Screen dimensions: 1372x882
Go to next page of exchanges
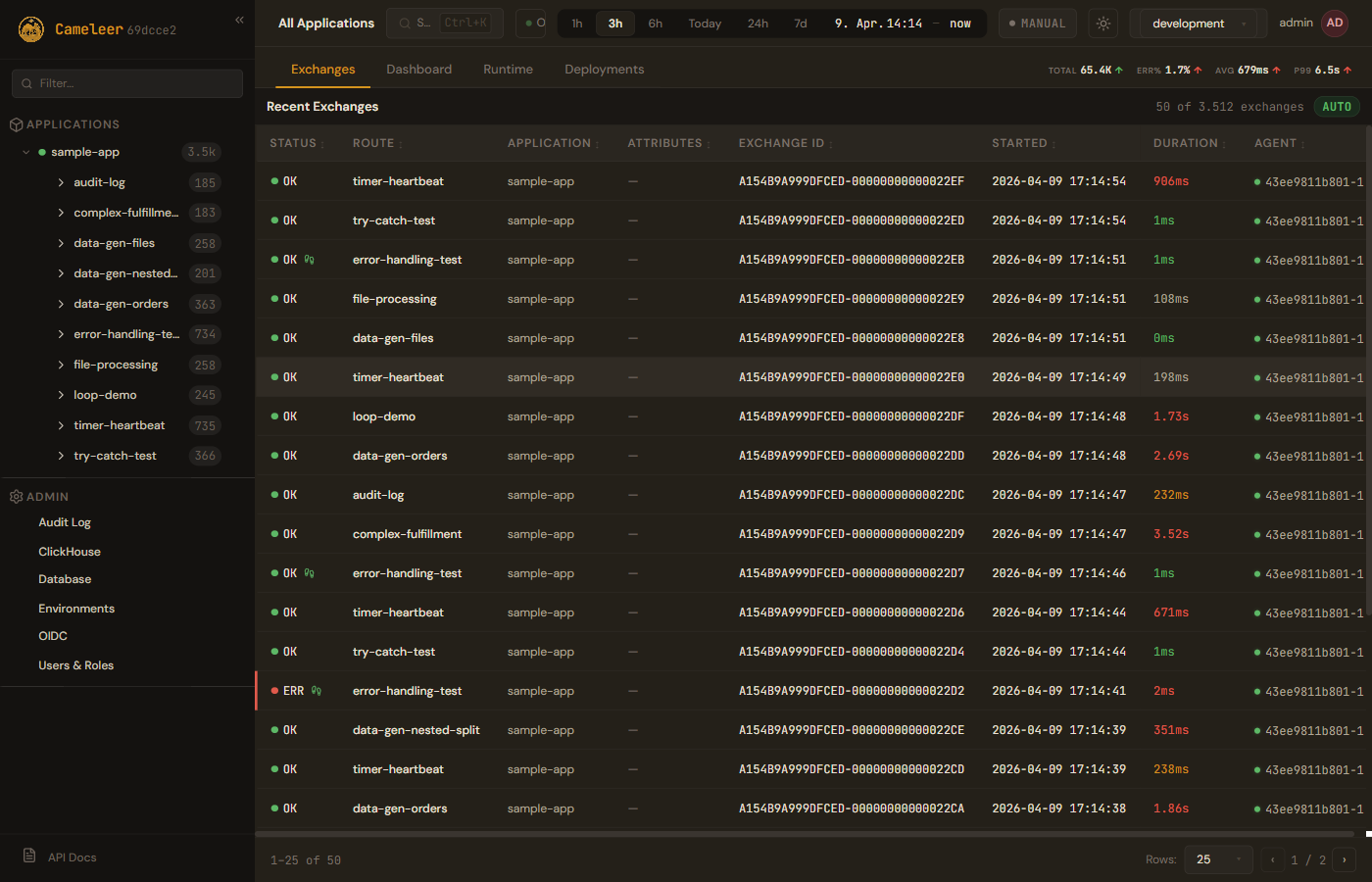pyautogui.click(x=1344, y=859)
